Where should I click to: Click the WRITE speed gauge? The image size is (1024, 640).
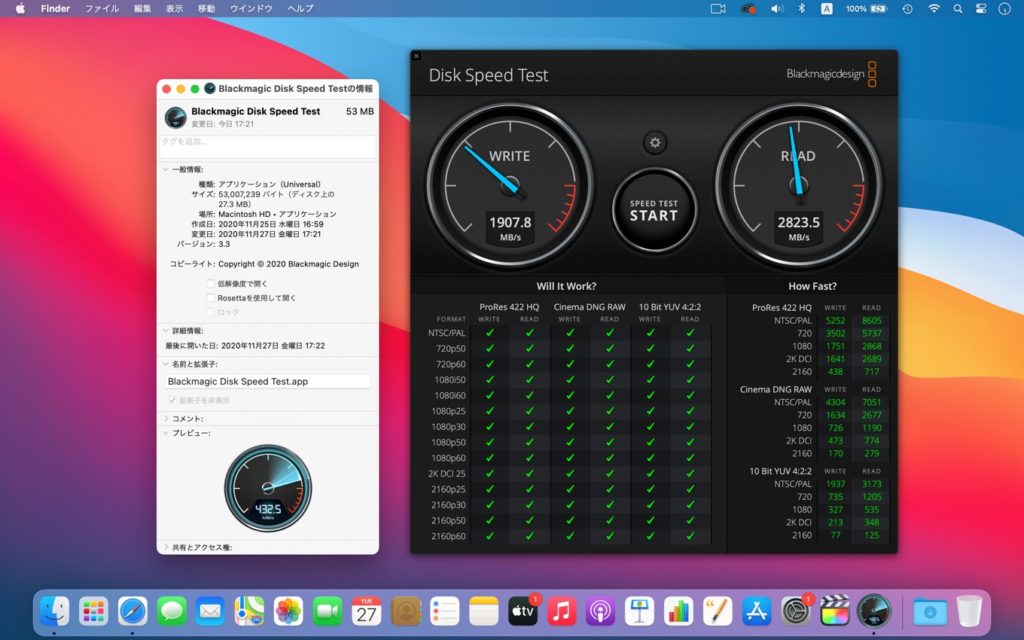(509, 185)
